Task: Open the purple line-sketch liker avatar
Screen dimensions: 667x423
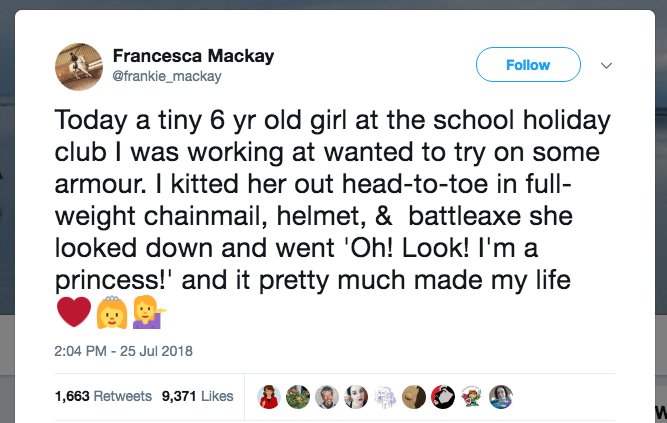Action: [385, 396]
